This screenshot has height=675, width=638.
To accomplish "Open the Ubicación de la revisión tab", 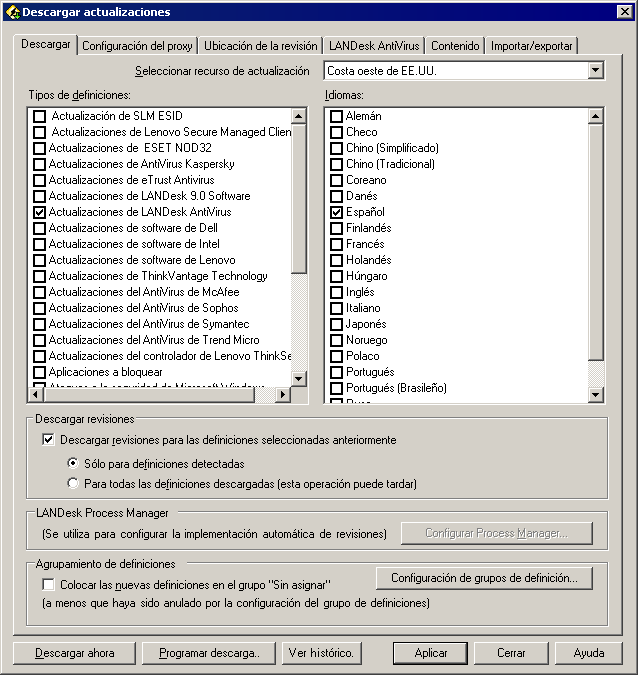I will click(260, 46).
